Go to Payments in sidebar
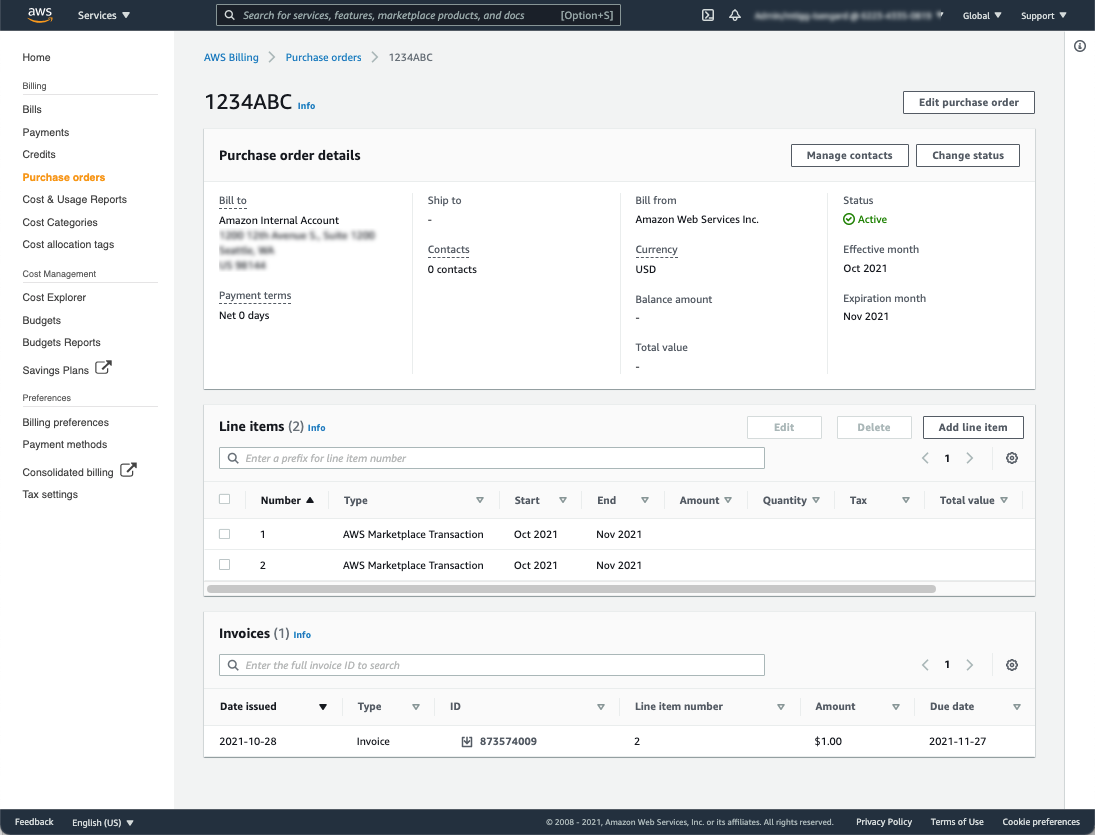 [x=45, y=132]
